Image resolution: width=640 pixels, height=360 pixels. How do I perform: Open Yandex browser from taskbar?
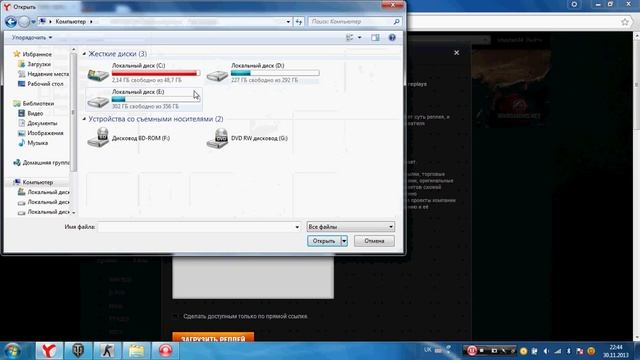point(49,351)
